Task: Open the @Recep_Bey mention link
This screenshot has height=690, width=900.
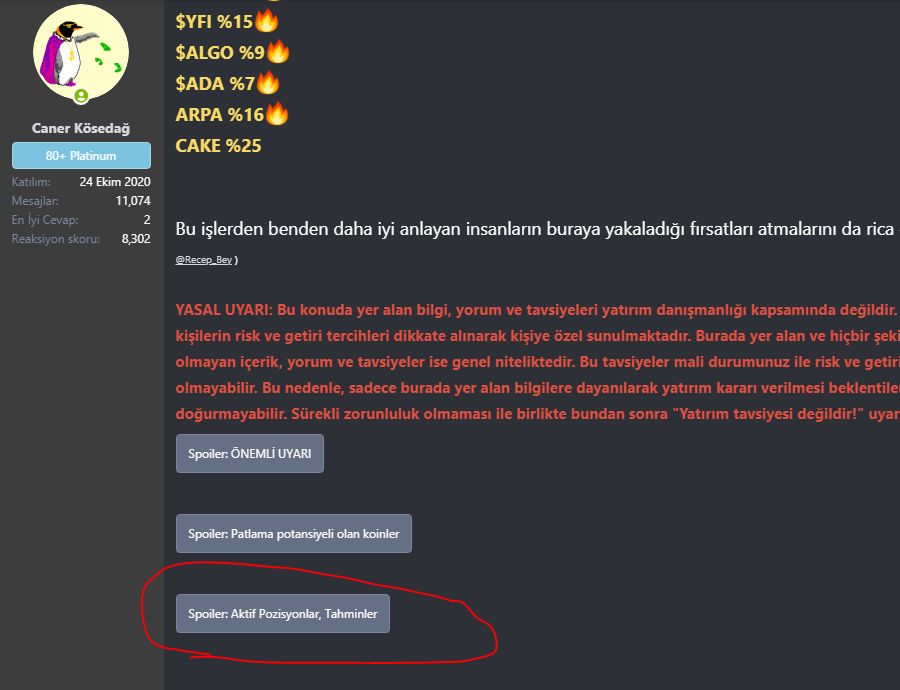Action: coord(204,260)
